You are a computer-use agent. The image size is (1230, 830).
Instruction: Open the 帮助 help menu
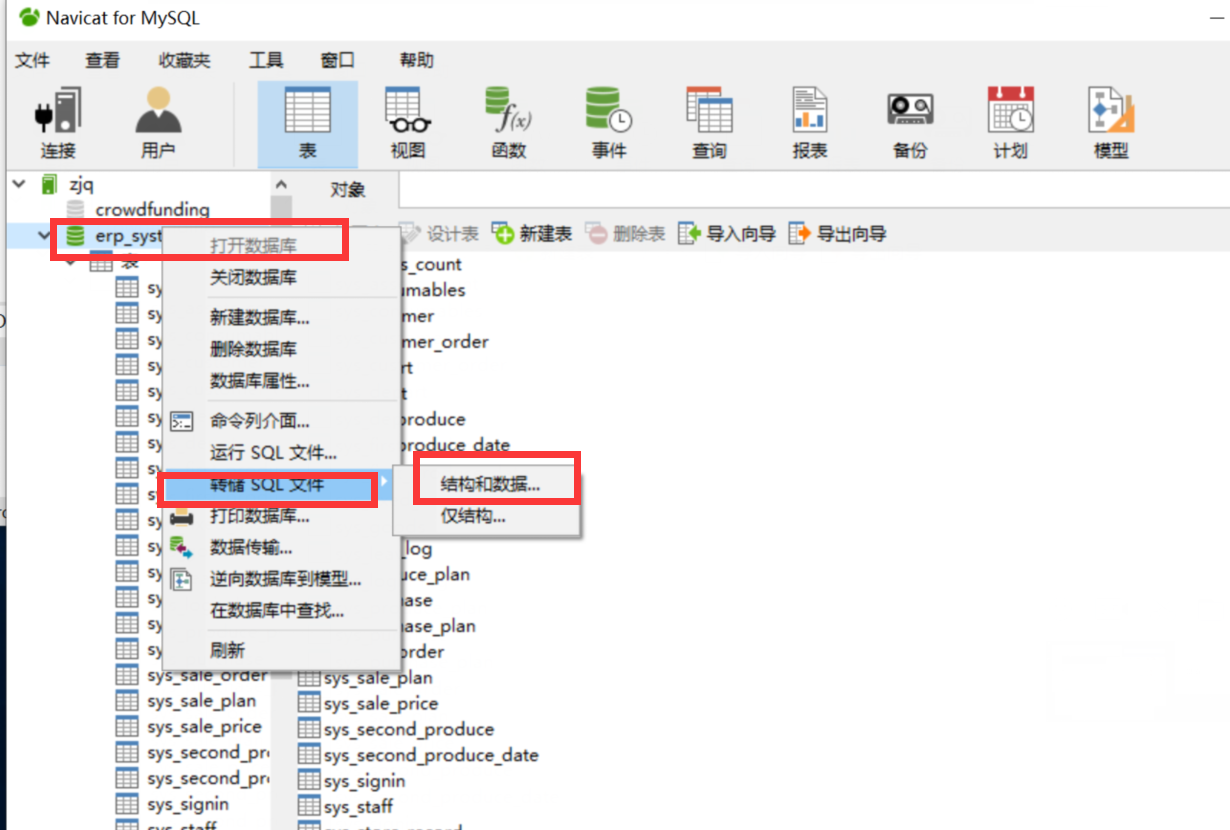click(x=417, y=61)
